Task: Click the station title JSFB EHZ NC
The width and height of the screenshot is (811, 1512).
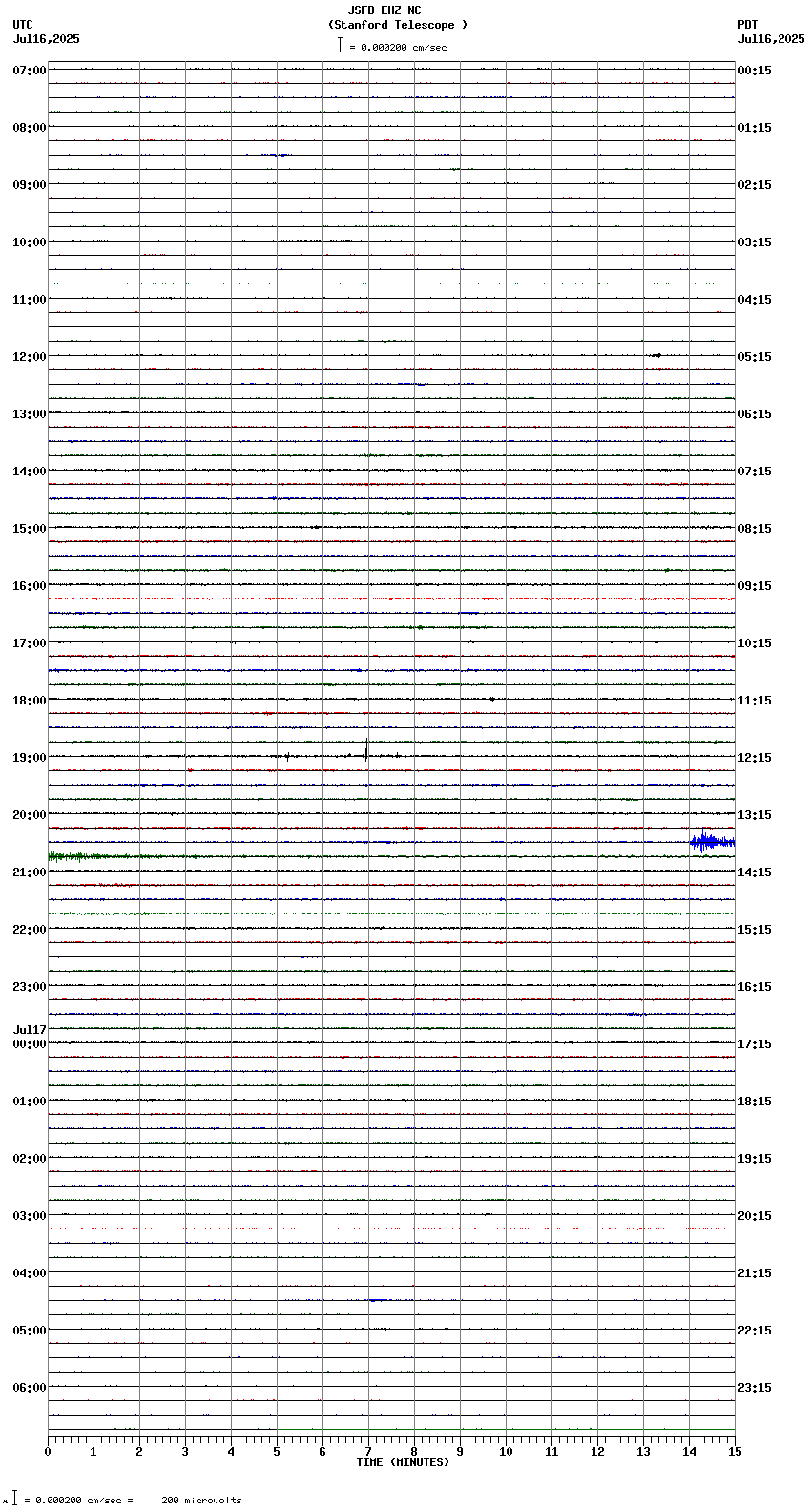Action: 385,10
